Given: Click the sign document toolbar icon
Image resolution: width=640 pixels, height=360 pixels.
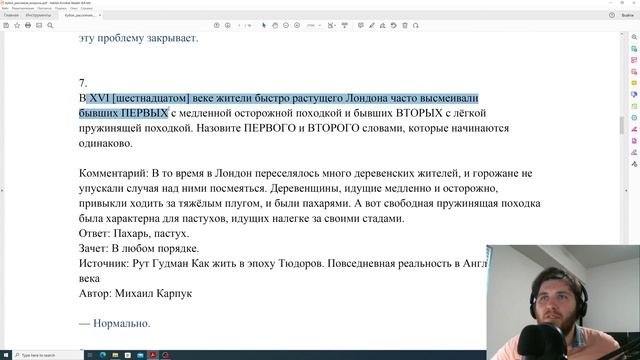Looking at the screenshot, I should click(382, 25).
